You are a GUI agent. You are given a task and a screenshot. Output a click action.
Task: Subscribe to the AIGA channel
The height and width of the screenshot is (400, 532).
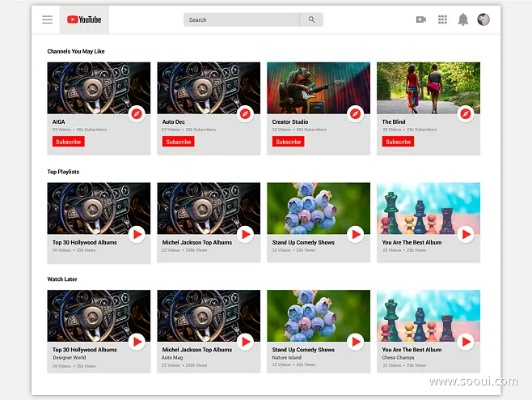click(x=69, y=141)
